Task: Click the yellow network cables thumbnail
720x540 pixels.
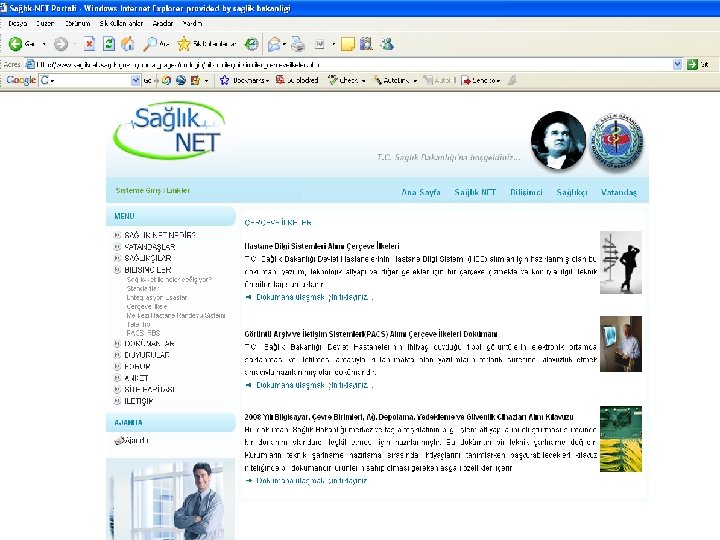Action: (x=621, y=439)
